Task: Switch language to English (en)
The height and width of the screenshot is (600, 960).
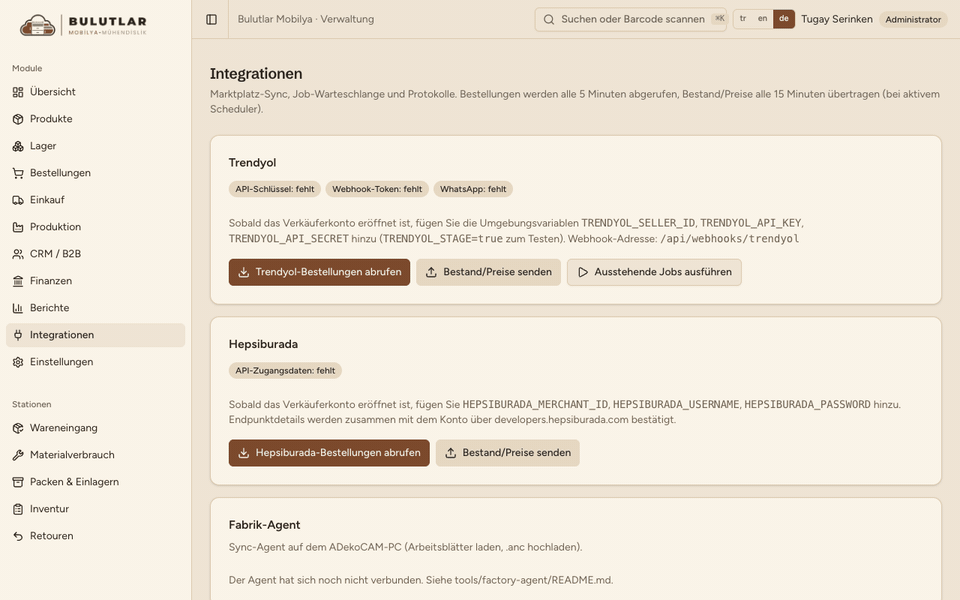Action: [x=762, y=19]
